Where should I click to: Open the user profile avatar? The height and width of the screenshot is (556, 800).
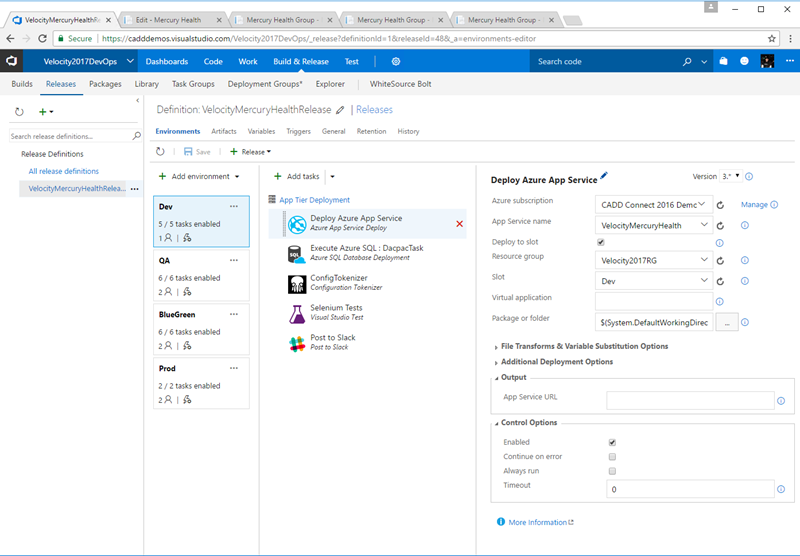click(x=767, y=61)
